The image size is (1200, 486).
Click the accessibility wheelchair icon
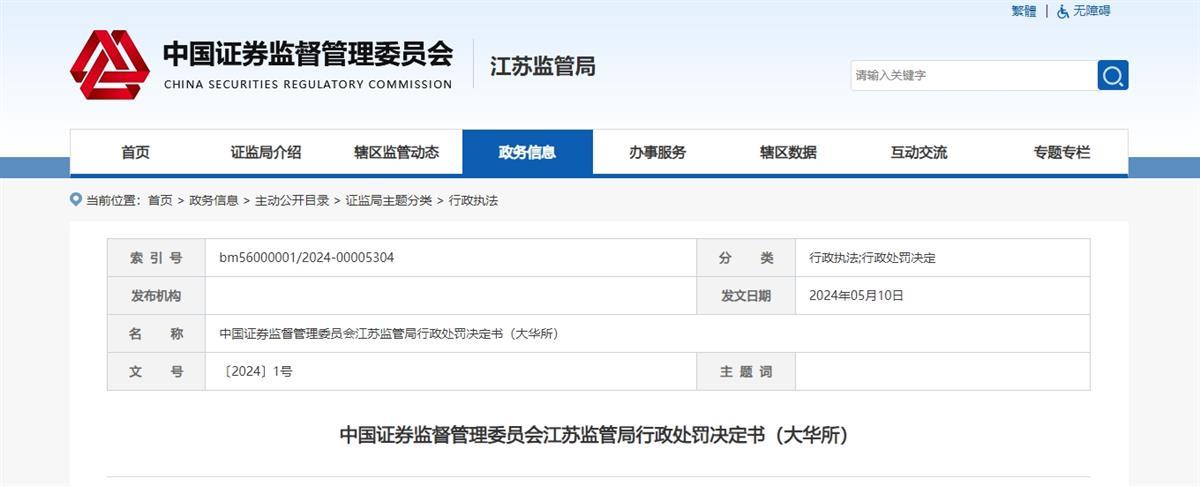coord(1063,11)
